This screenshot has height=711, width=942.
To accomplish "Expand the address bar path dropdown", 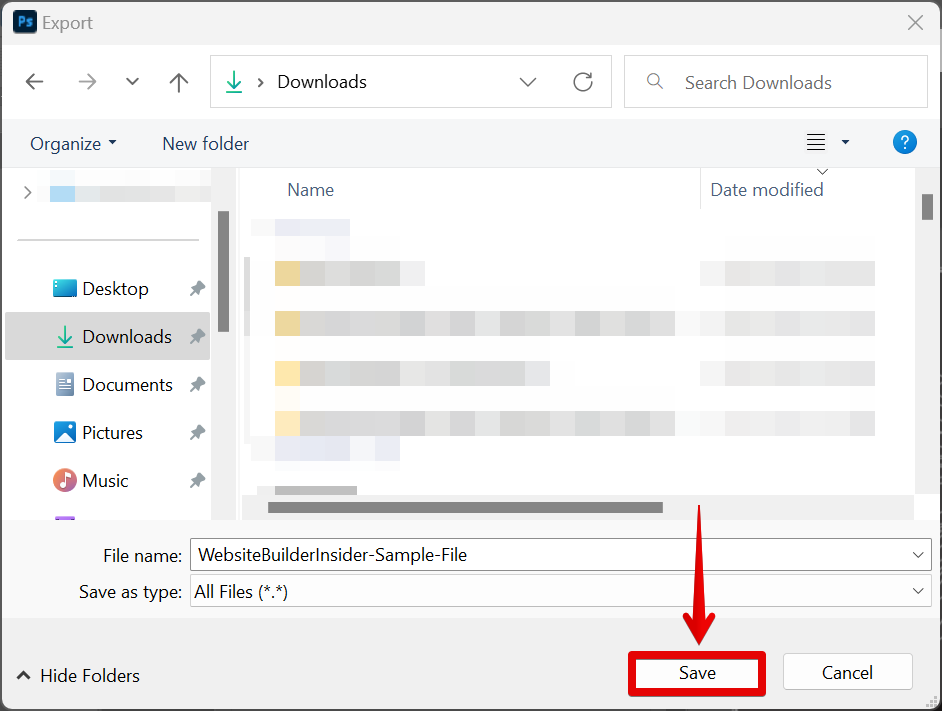I will point(528,82).
